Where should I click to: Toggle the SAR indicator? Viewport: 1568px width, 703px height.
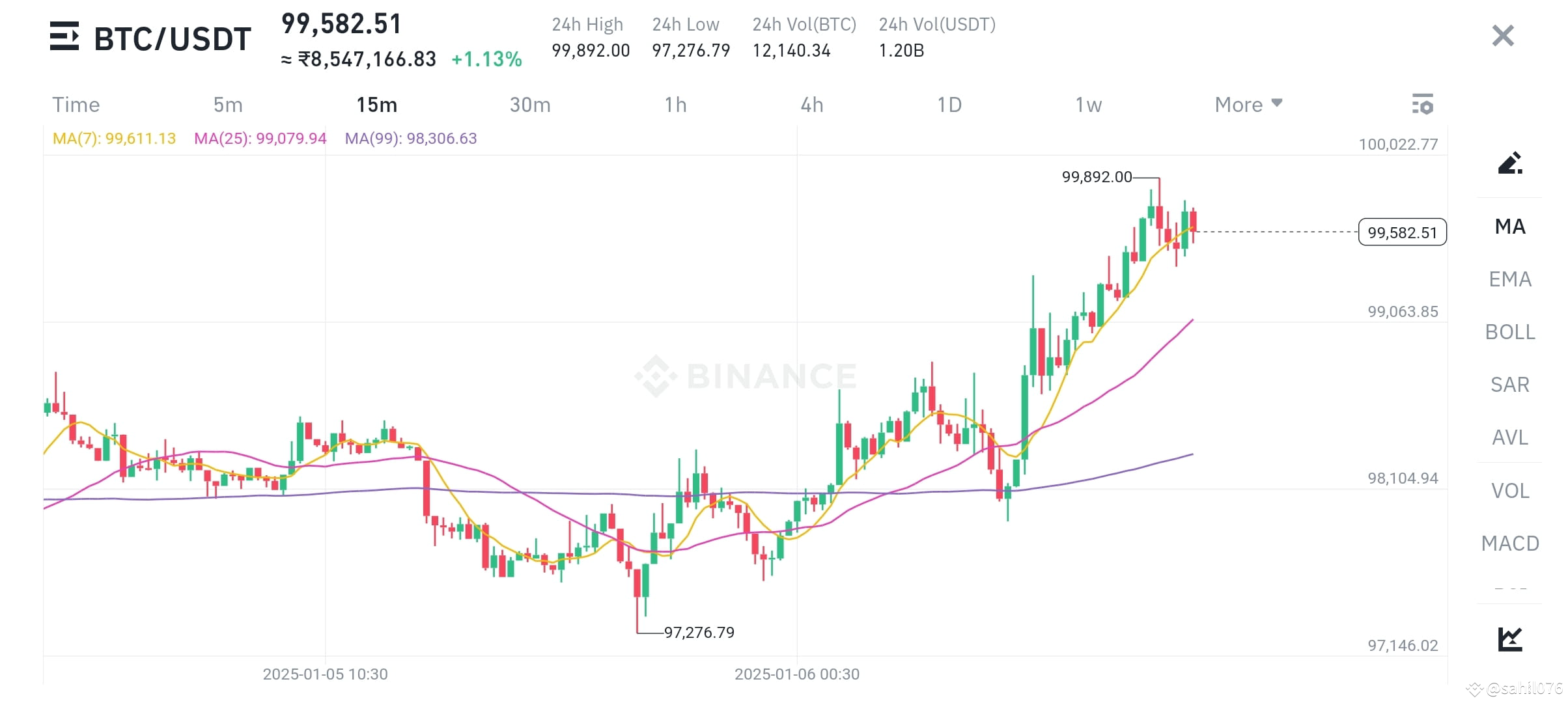coord(1510,385)
